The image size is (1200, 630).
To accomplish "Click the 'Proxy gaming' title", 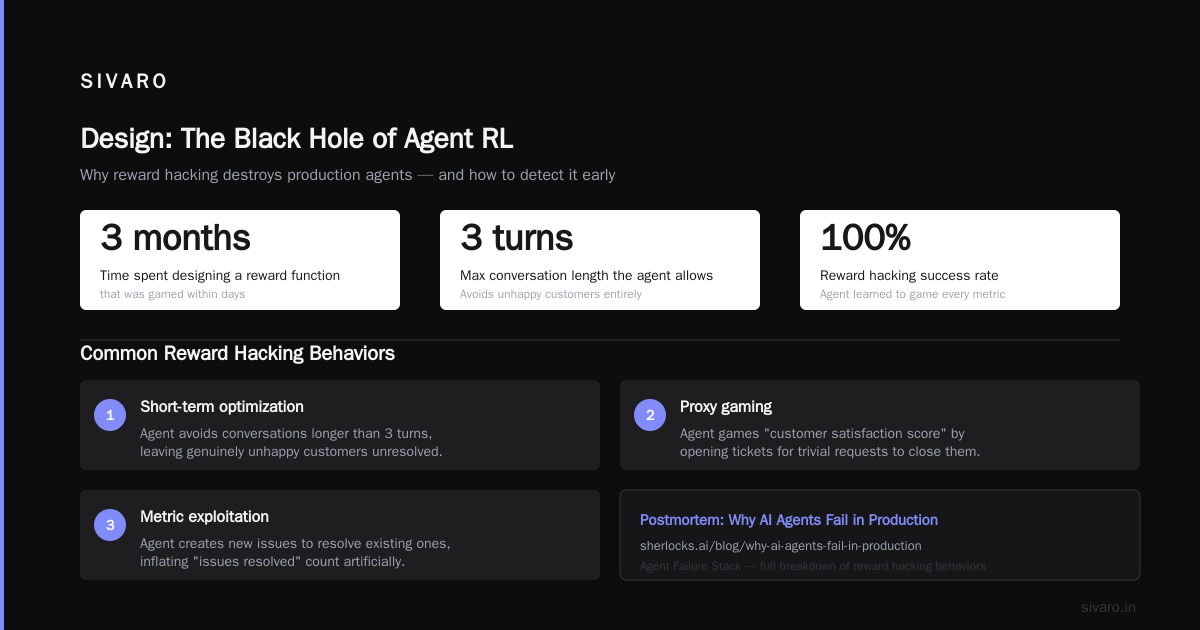I will click(726, 407).
